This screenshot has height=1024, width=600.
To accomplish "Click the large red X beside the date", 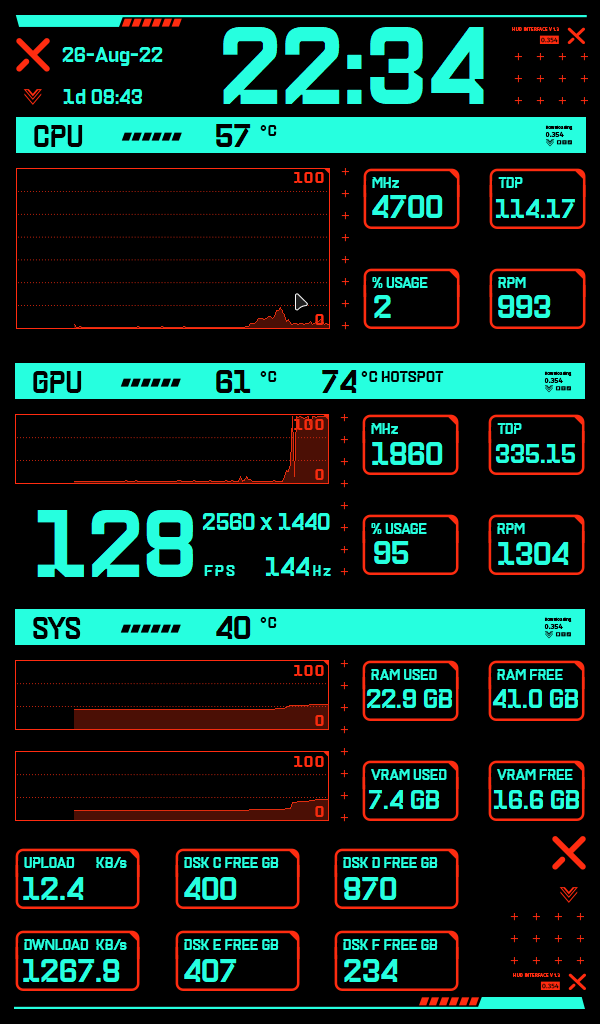I will coord(33,54).
